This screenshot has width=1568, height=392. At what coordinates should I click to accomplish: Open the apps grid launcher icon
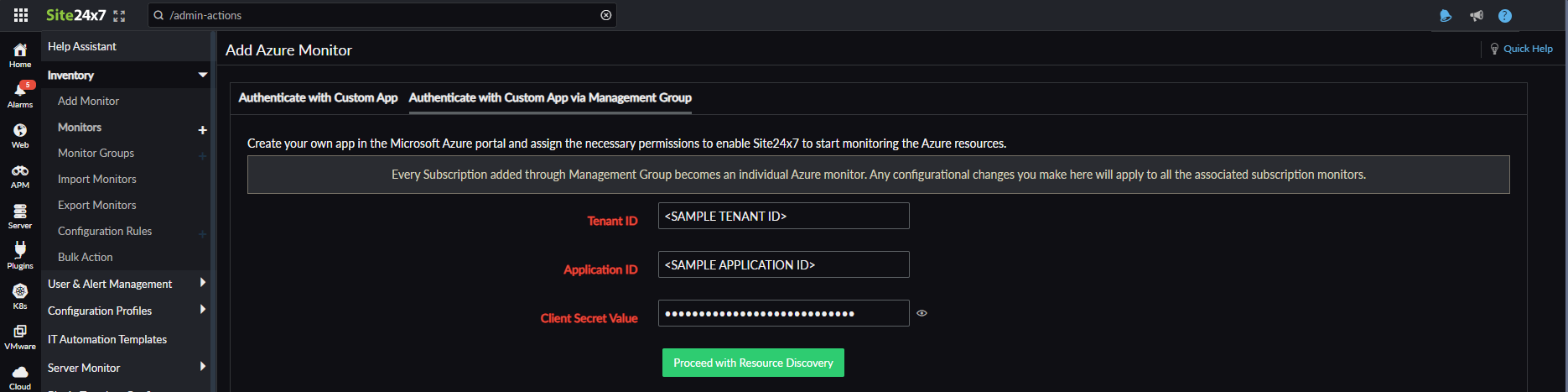click(21, 15)
